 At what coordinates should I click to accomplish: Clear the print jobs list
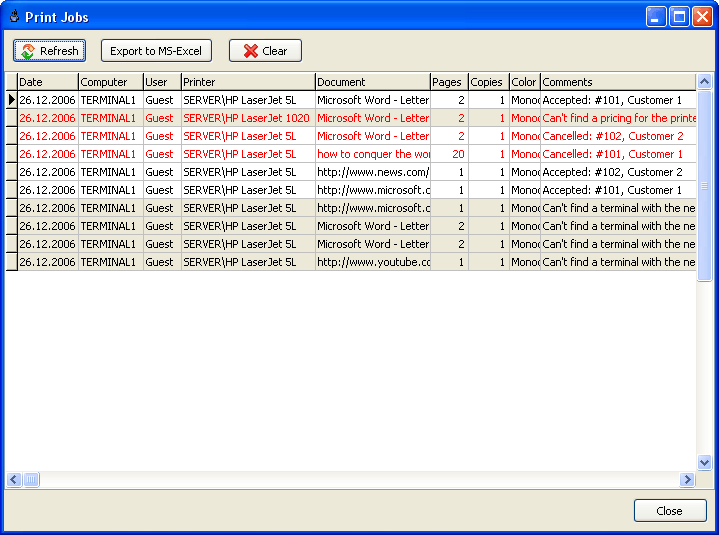[265, 51]
